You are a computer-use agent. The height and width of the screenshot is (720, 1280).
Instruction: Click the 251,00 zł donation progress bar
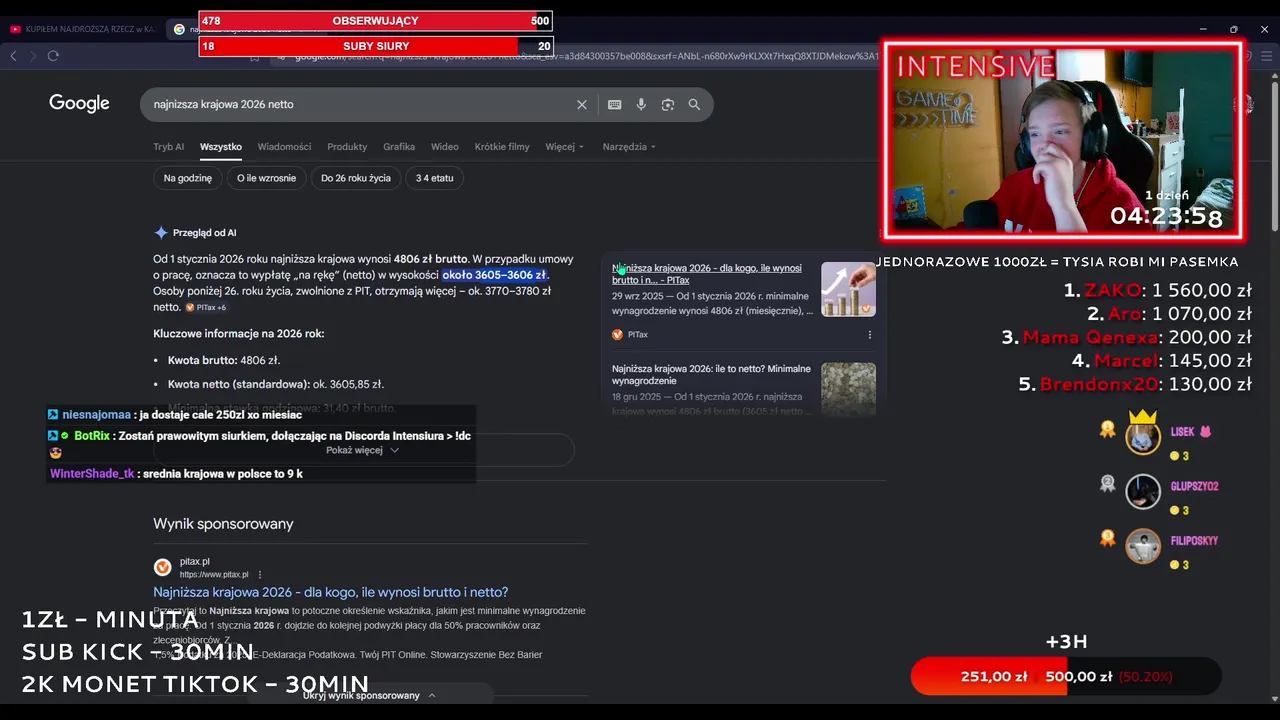click(1065, 677)
